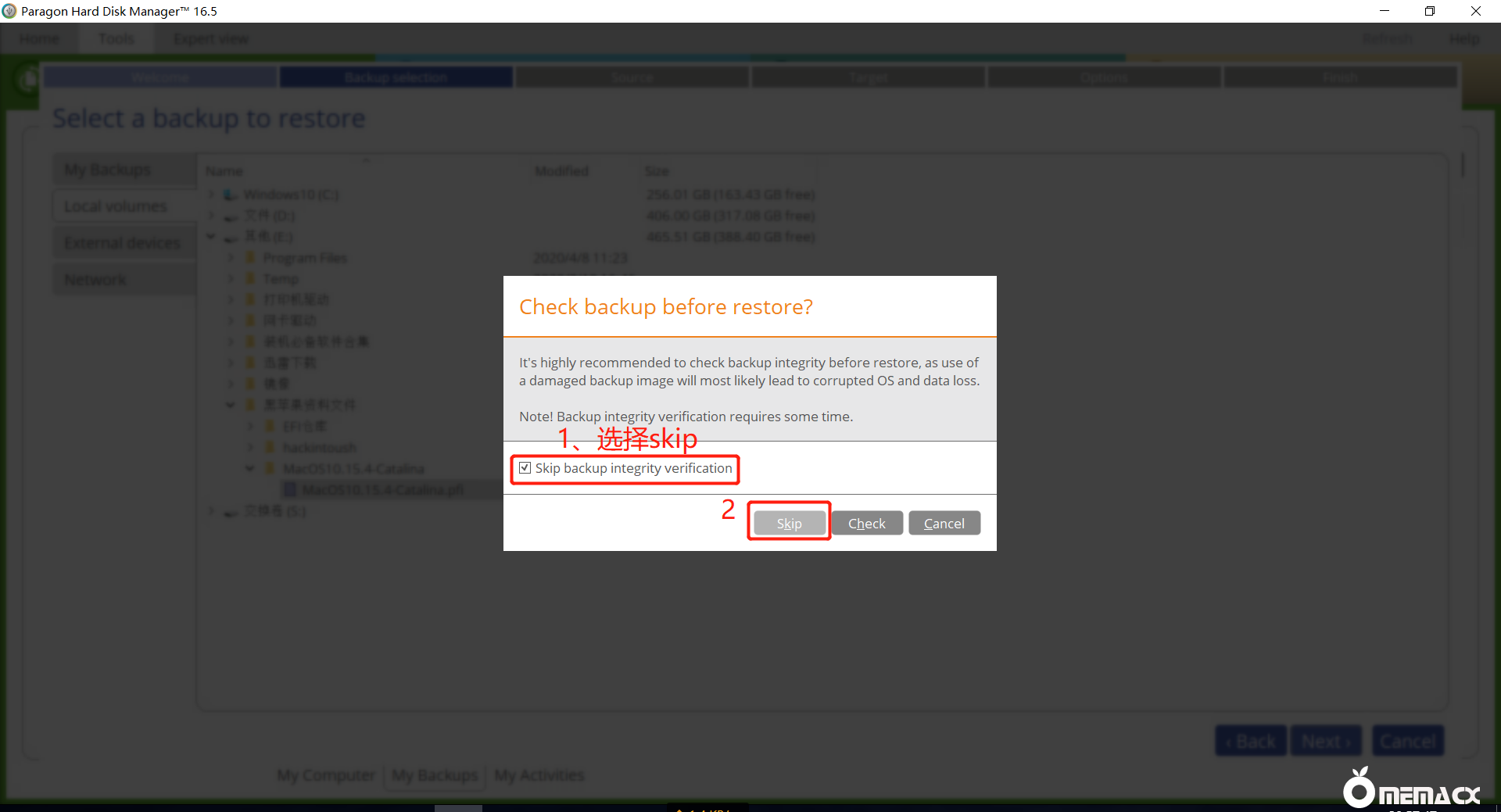Cancel the check backup dialog
Screen dimensions: 1501x812
[944, 523]
